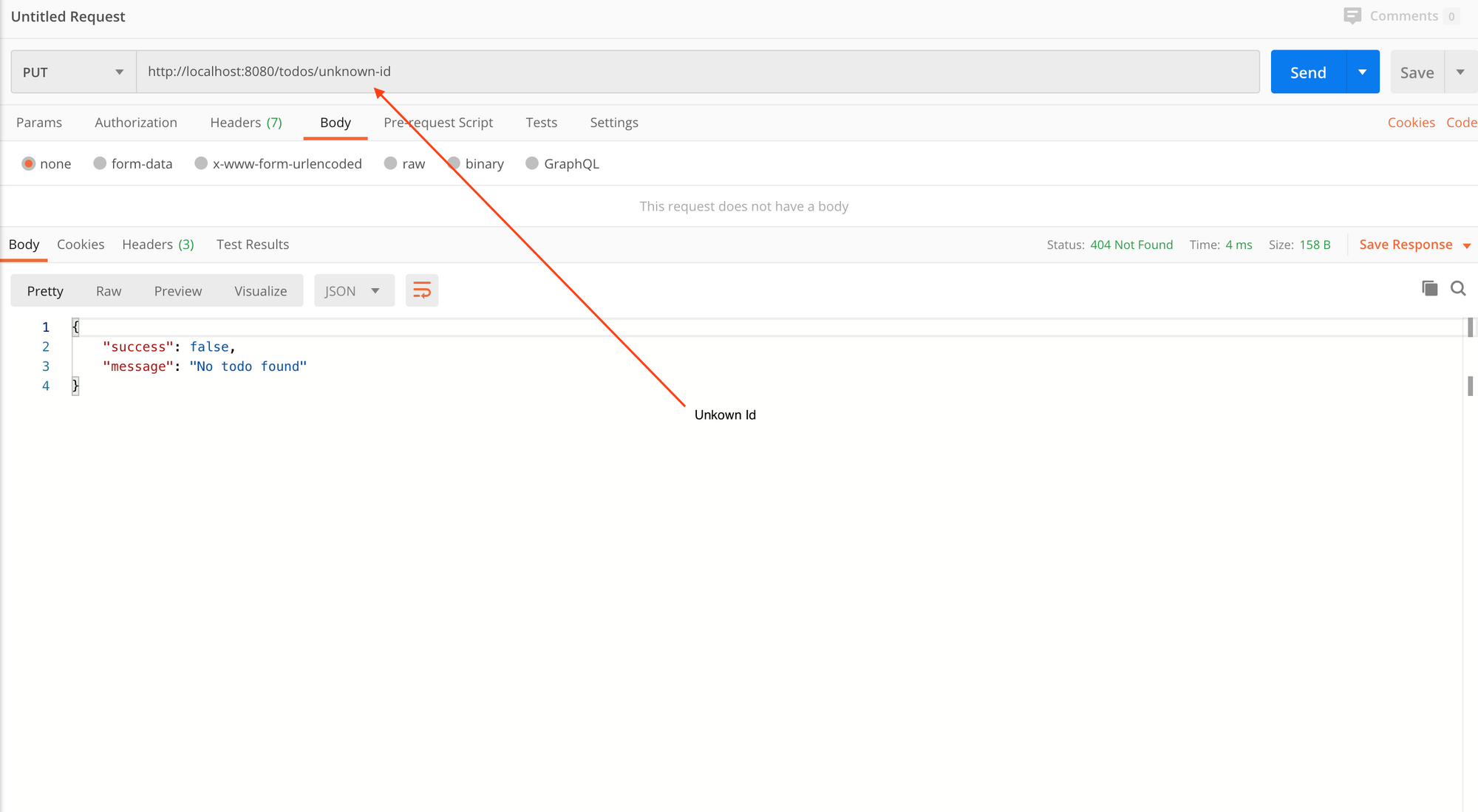Copy response using the copy icon
This screenshot has height=812, width=1478.
pyautogui.click(x=1429, y=288)
